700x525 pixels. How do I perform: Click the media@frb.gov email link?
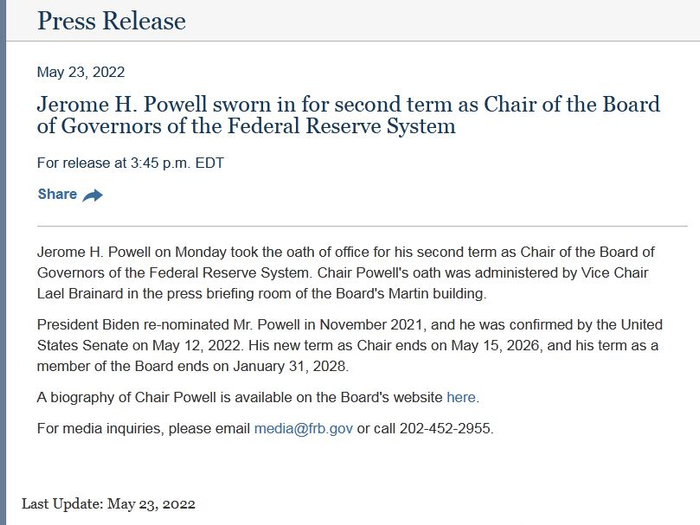(x=303, y=428)
